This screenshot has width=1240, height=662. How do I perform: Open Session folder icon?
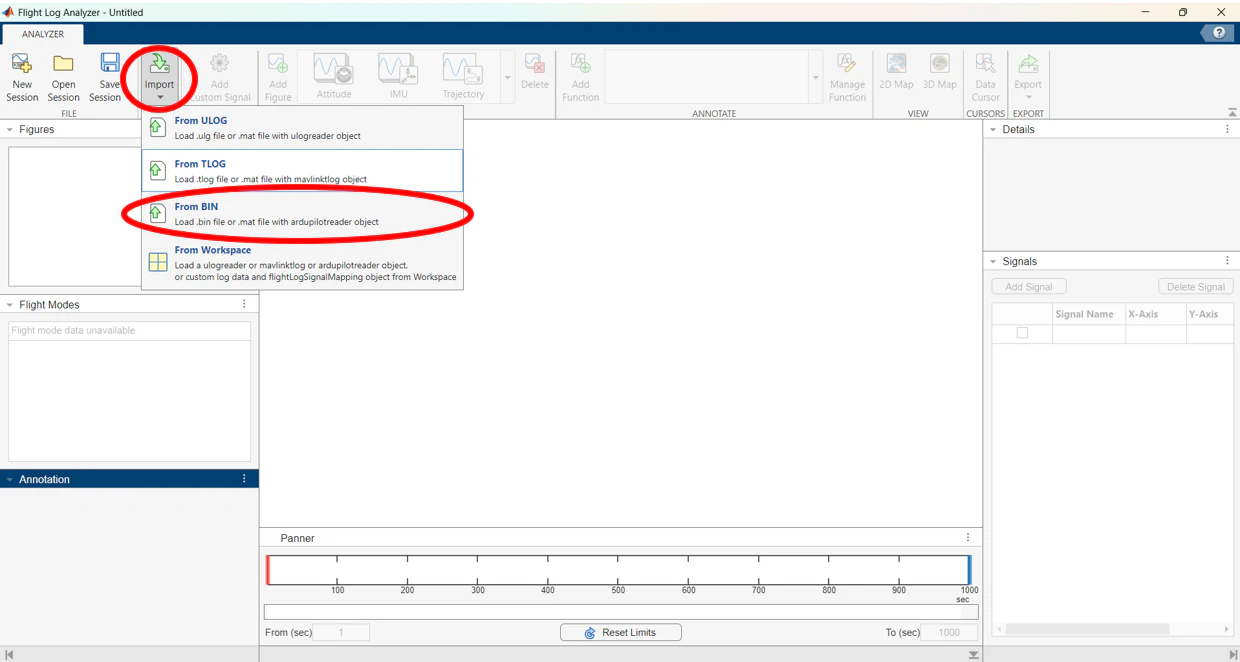point(63,64)
